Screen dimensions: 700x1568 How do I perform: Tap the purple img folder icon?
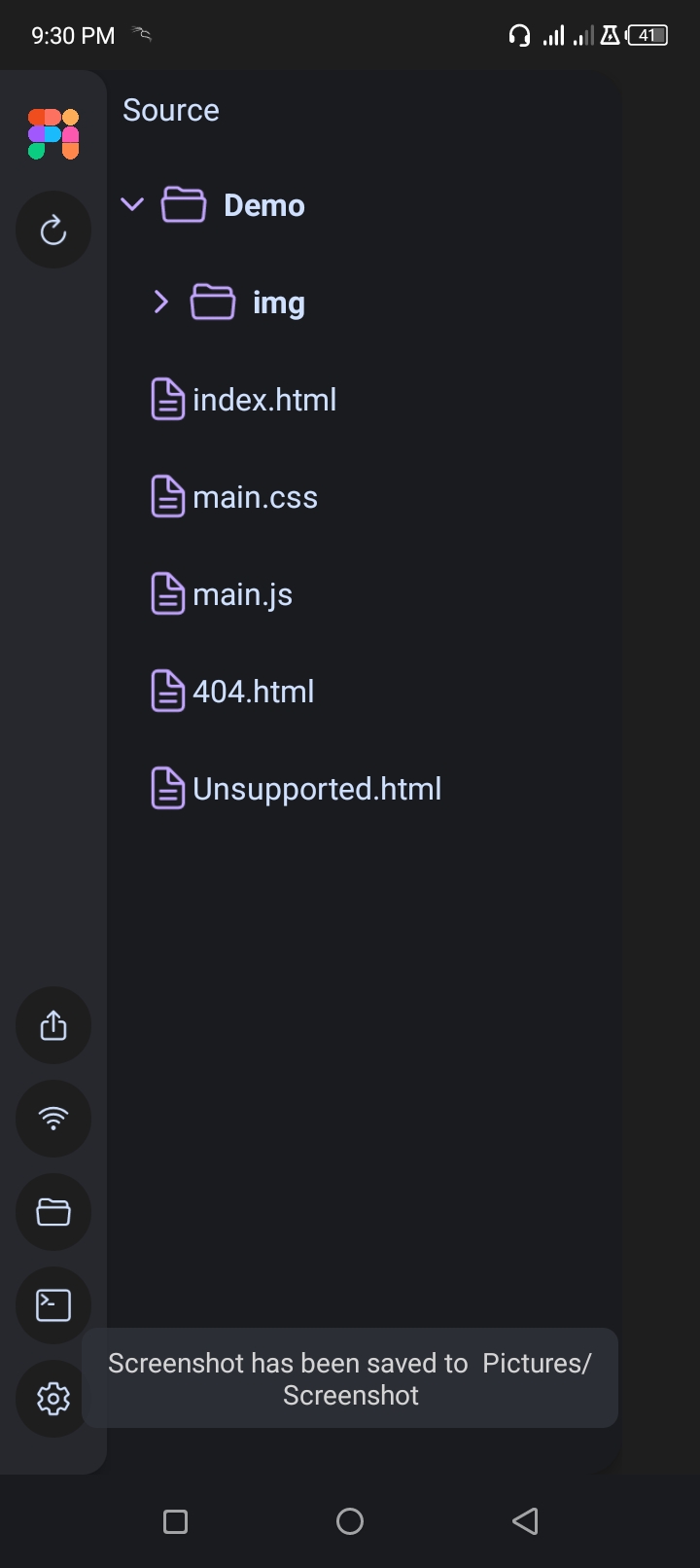[214, 302]
